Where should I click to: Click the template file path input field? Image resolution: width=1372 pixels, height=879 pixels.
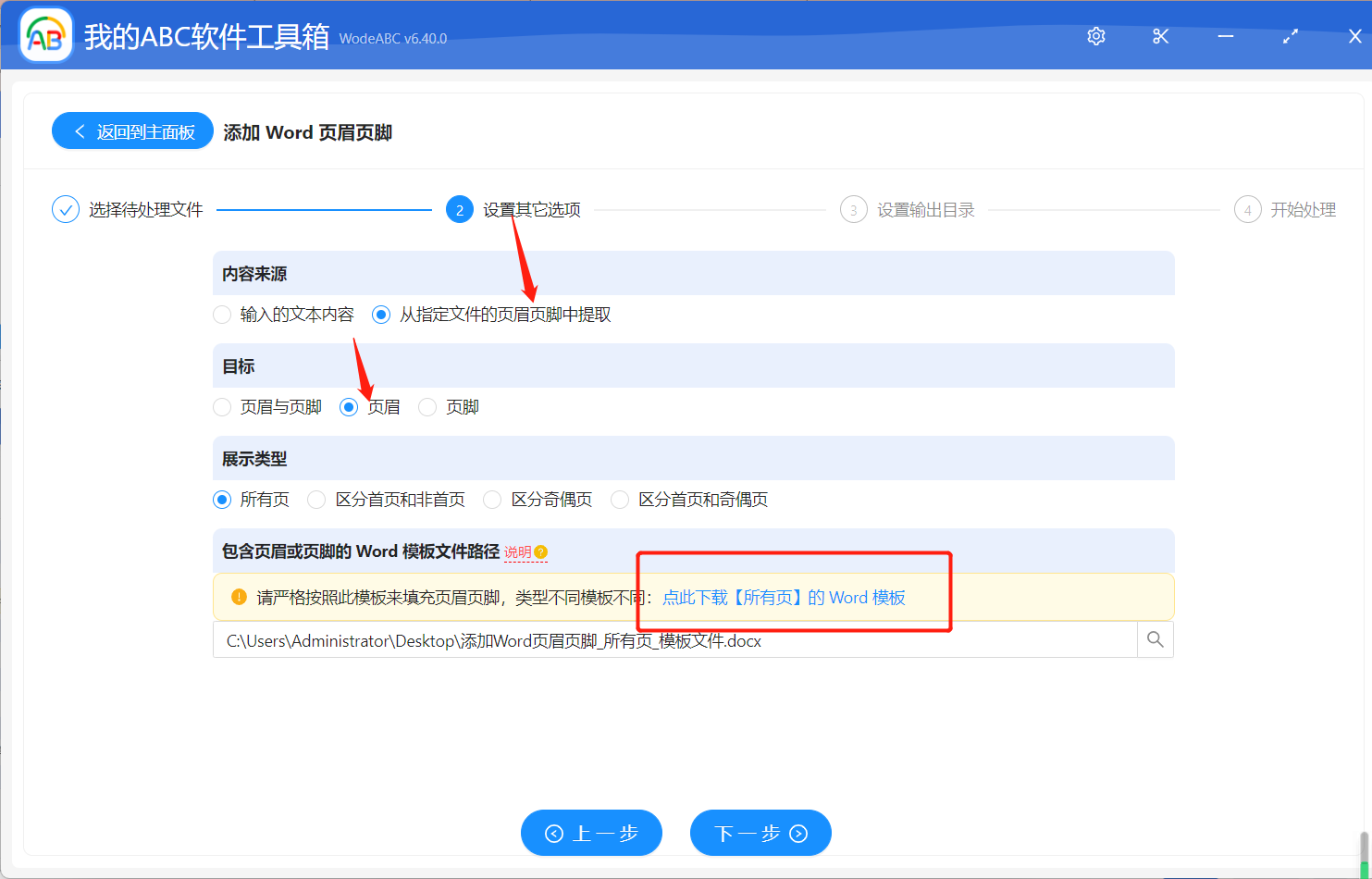click(x=648, y=639)
